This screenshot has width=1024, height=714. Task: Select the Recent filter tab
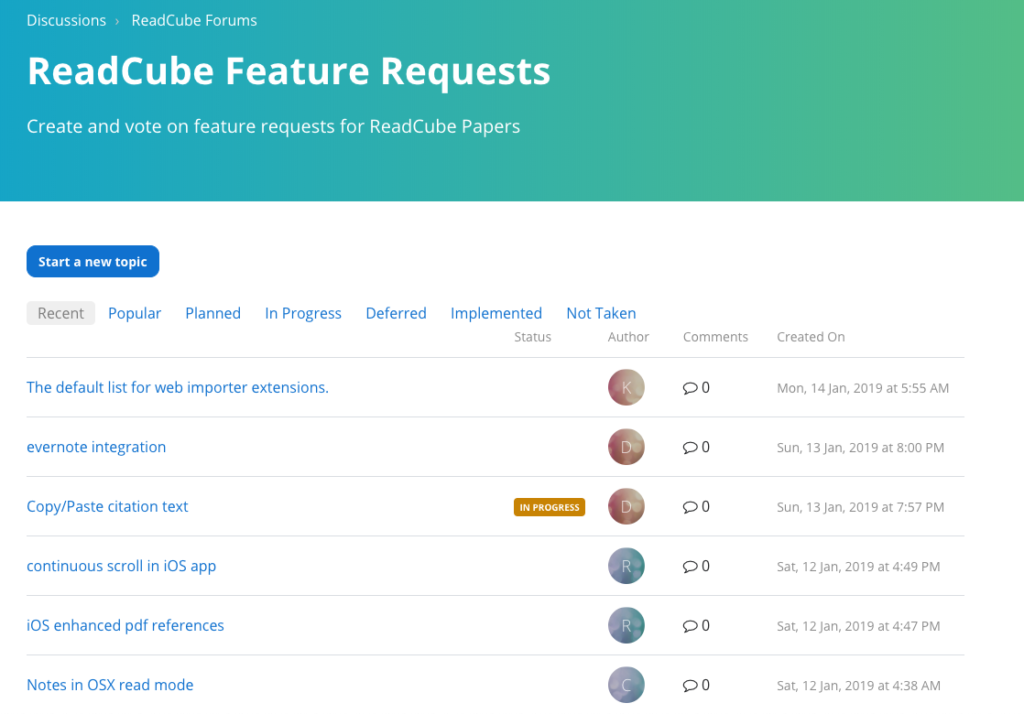[61, 313]
